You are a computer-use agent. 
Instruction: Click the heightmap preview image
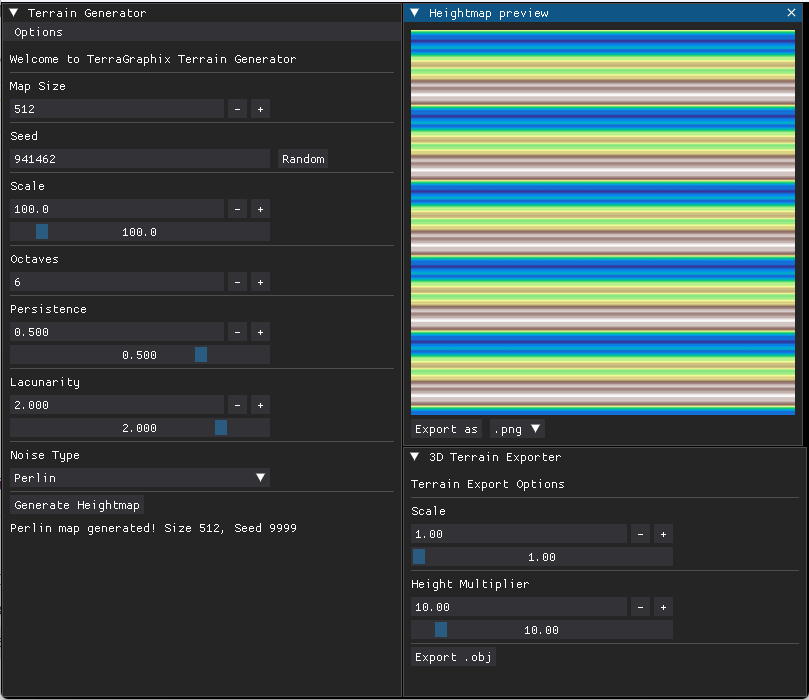[x=603, y=222]
